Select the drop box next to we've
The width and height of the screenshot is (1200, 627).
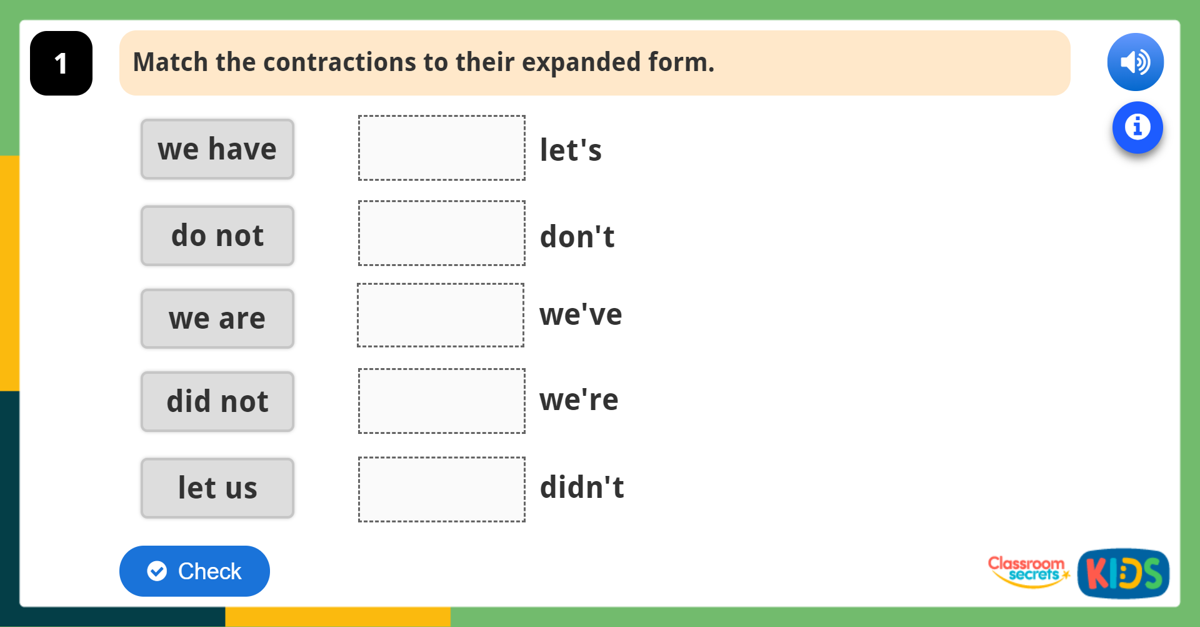[x=441, y=315]
